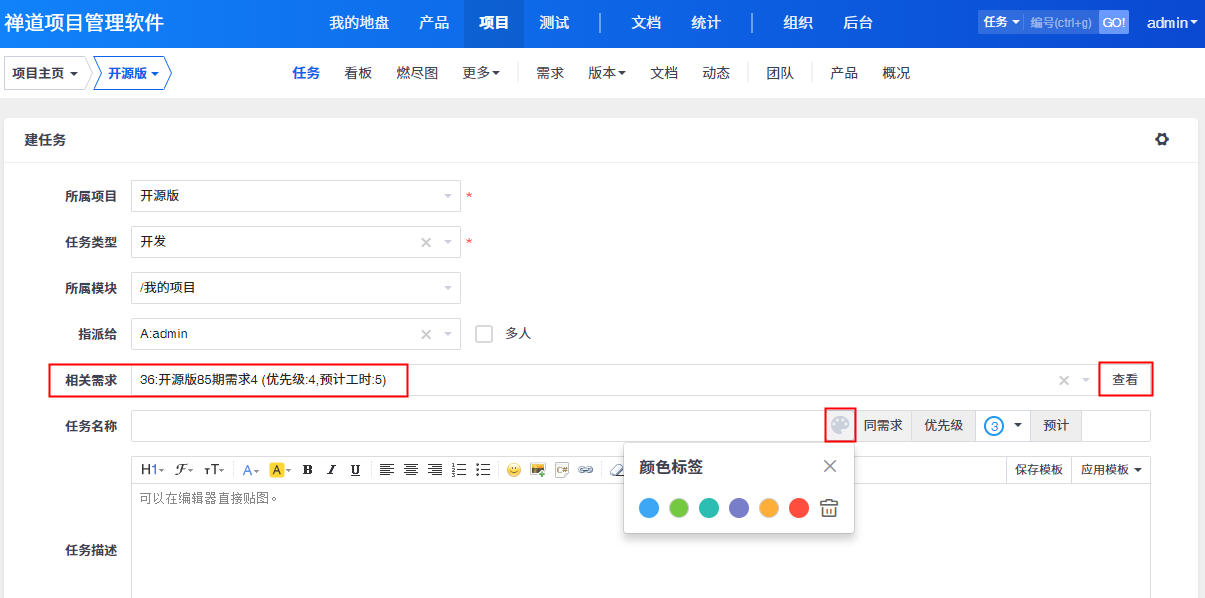Center align text in the editor
Image resolution: width=1205 pixels, height=598 pixels.
click(x=410, y=469)
